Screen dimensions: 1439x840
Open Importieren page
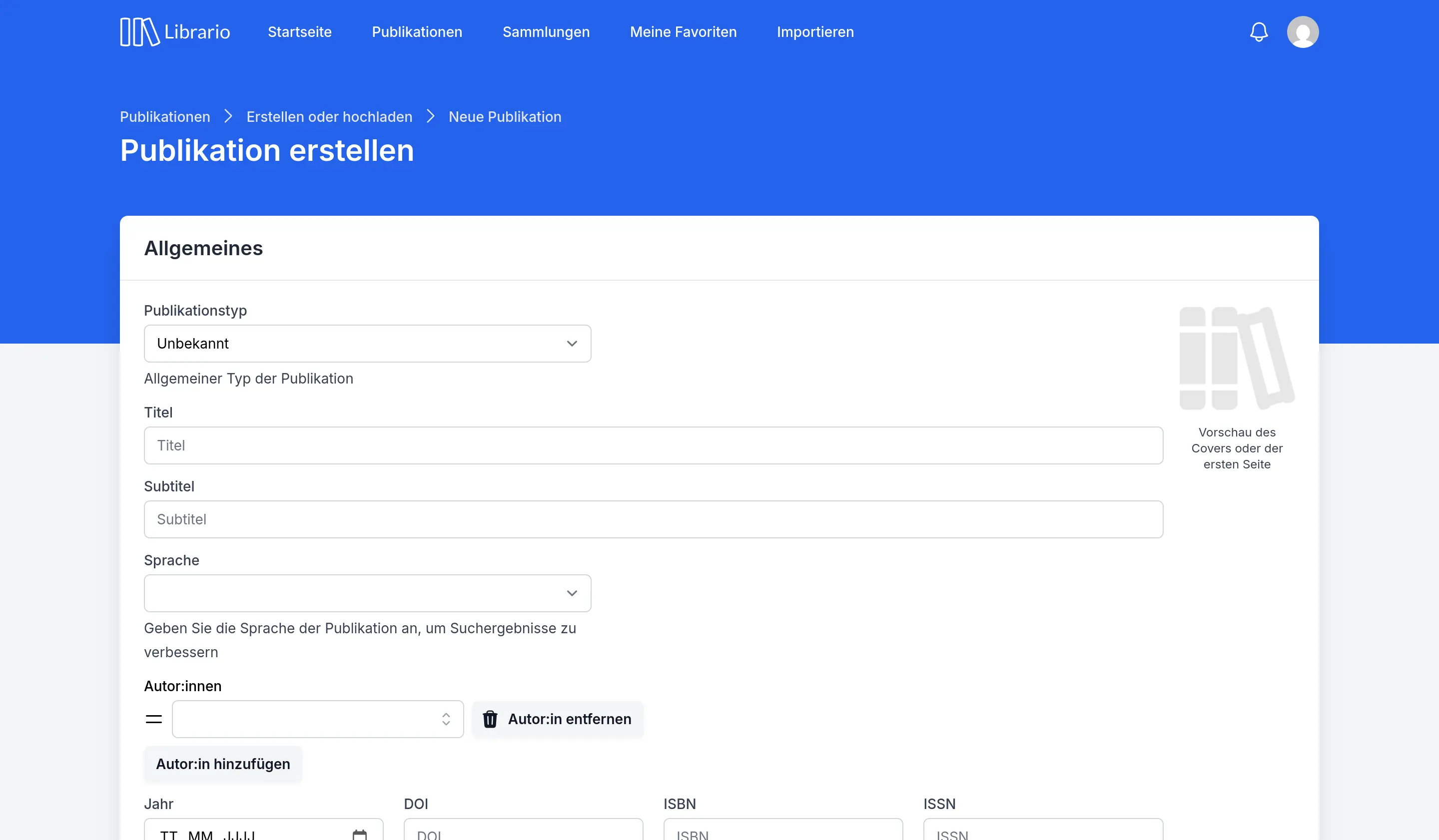click(x=815, y=32)
